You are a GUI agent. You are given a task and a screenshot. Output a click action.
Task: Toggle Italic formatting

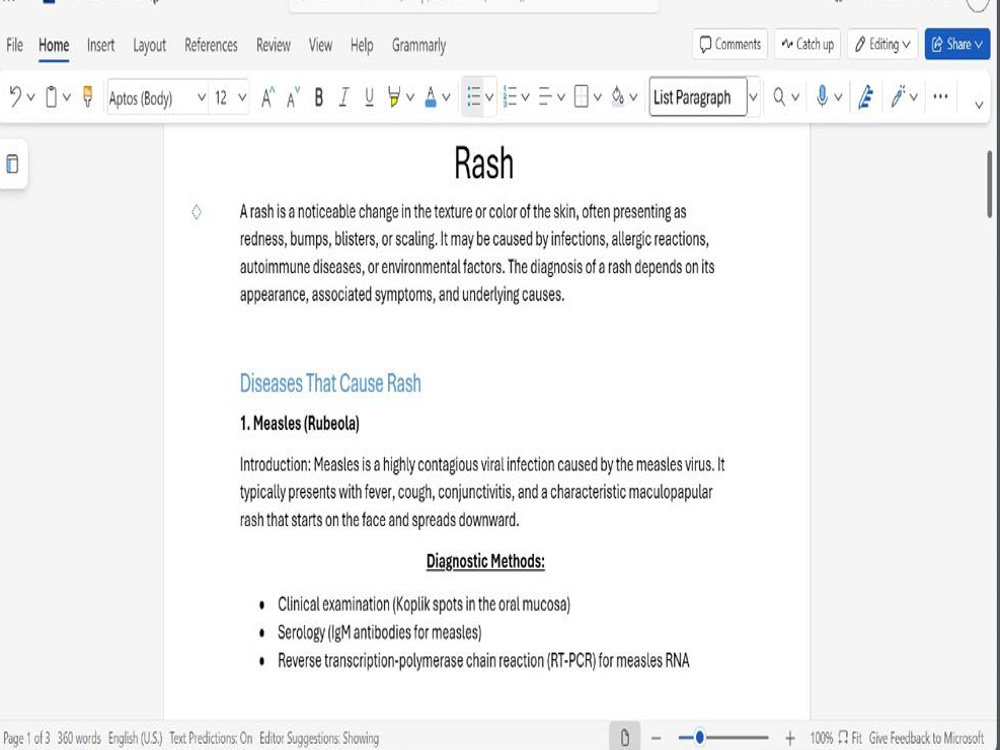tap(344, 98)
